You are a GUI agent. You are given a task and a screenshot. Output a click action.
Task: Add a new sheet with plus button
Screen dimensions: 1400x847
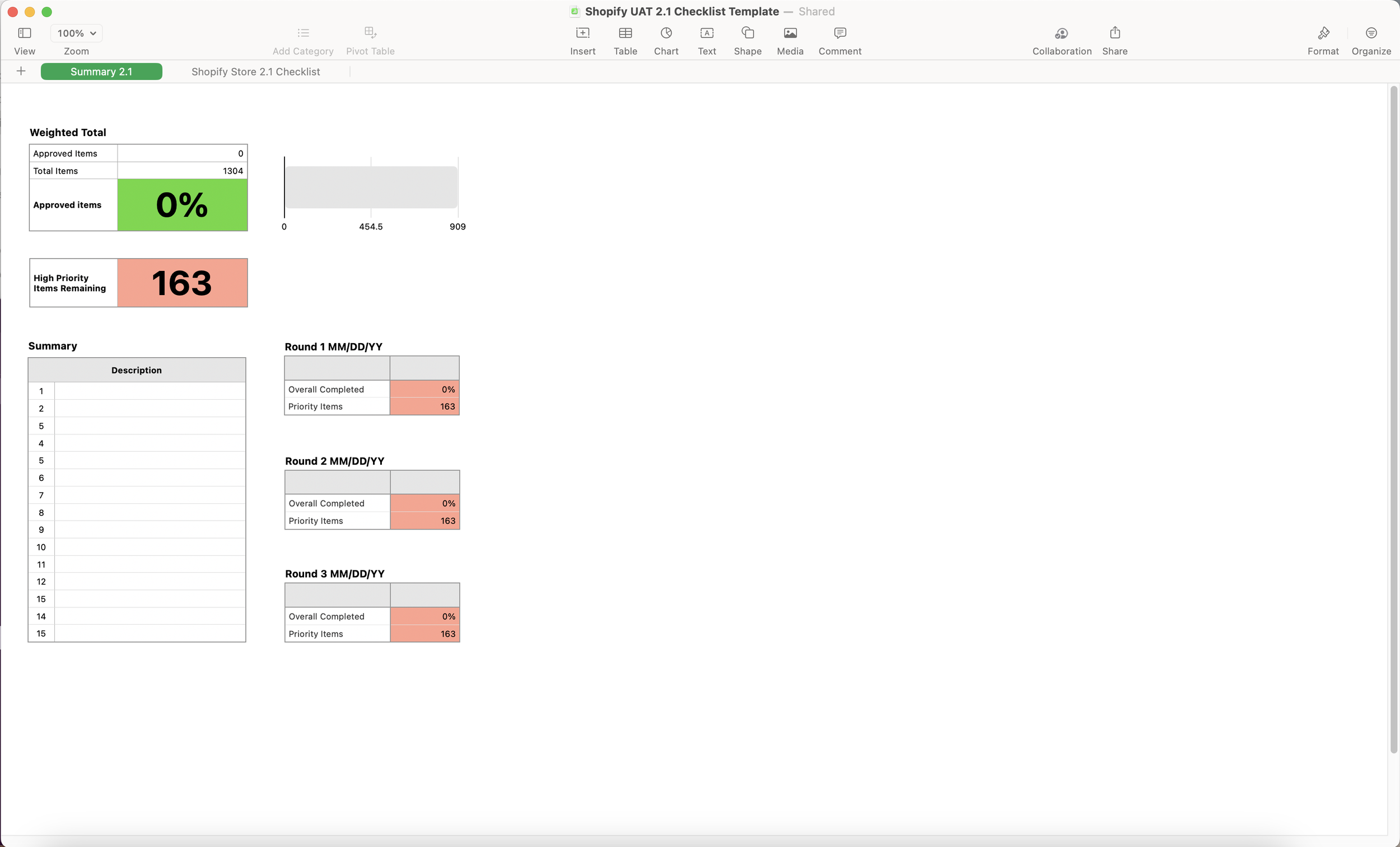[21, 71]
